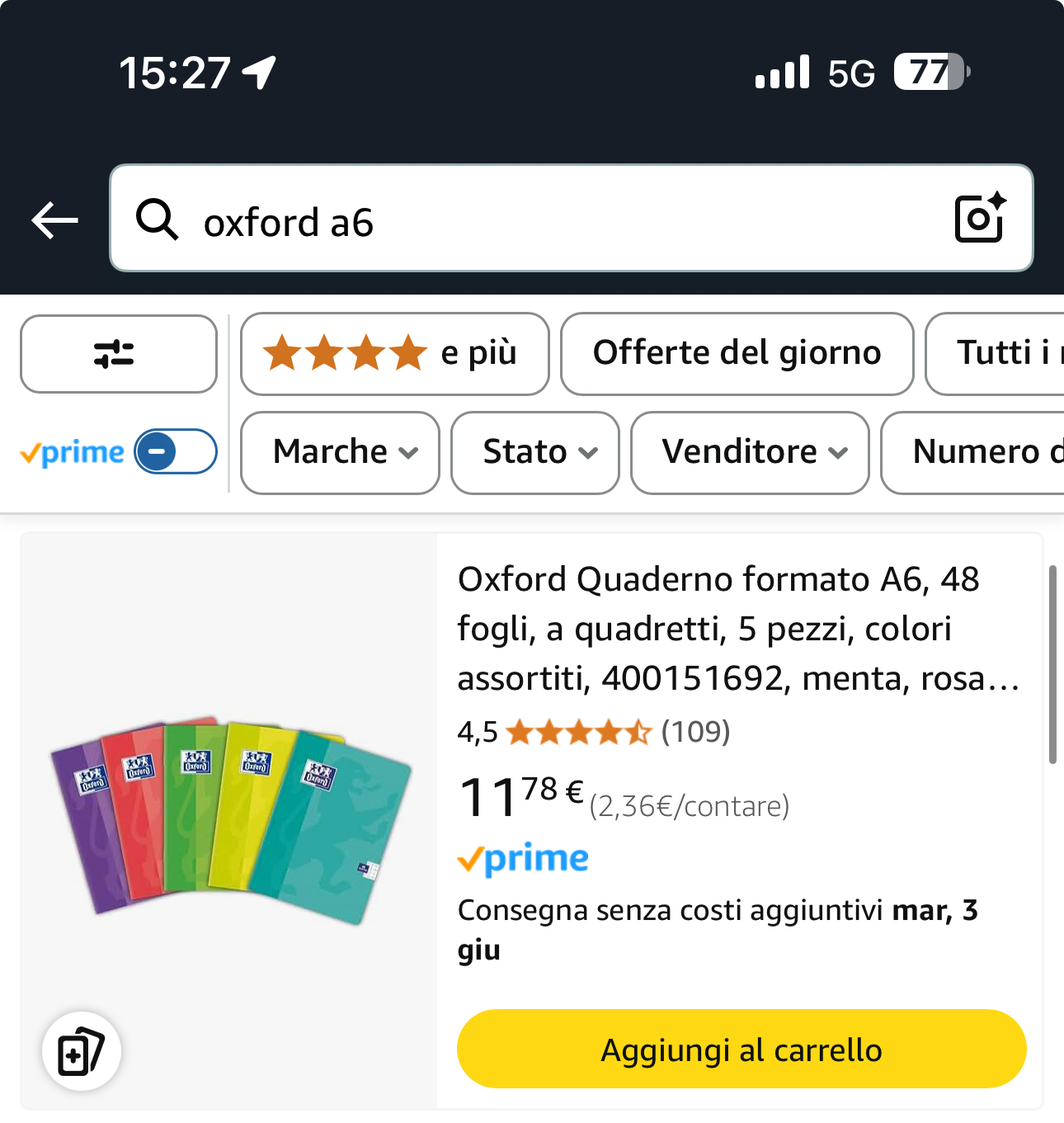Tap the Prime logo under the price
Viewport: 1064px width, 1123px height.
pyautogui.click(x=523, y=859)
